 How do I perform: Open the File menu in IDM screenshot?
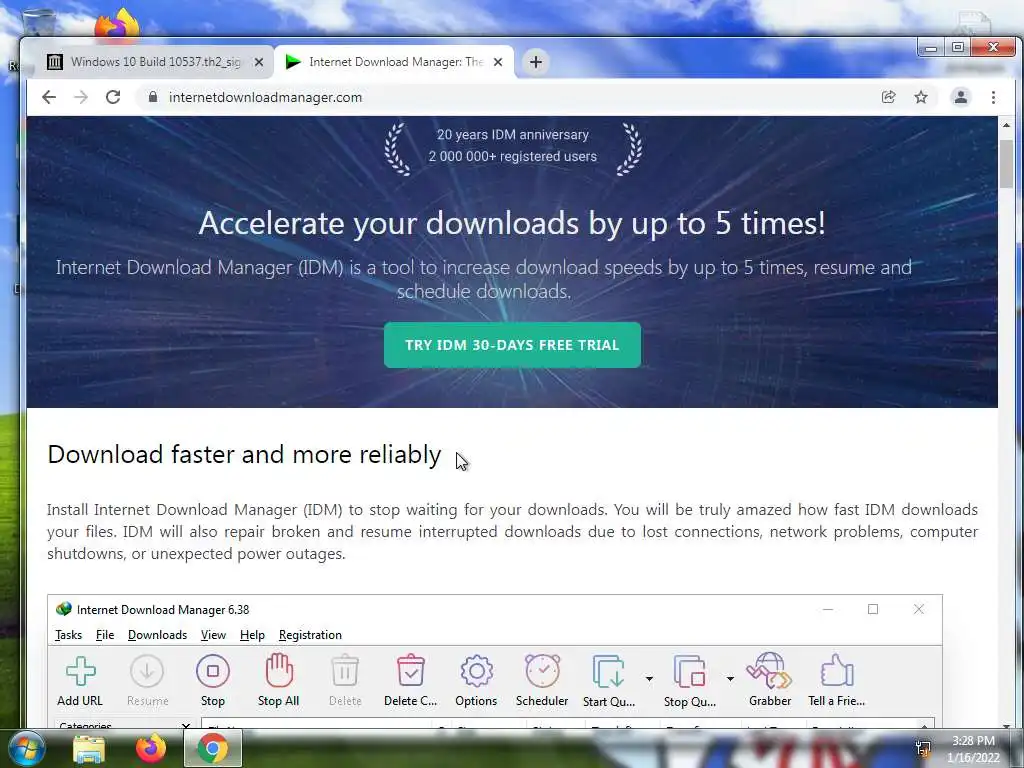tap(104, 635)
